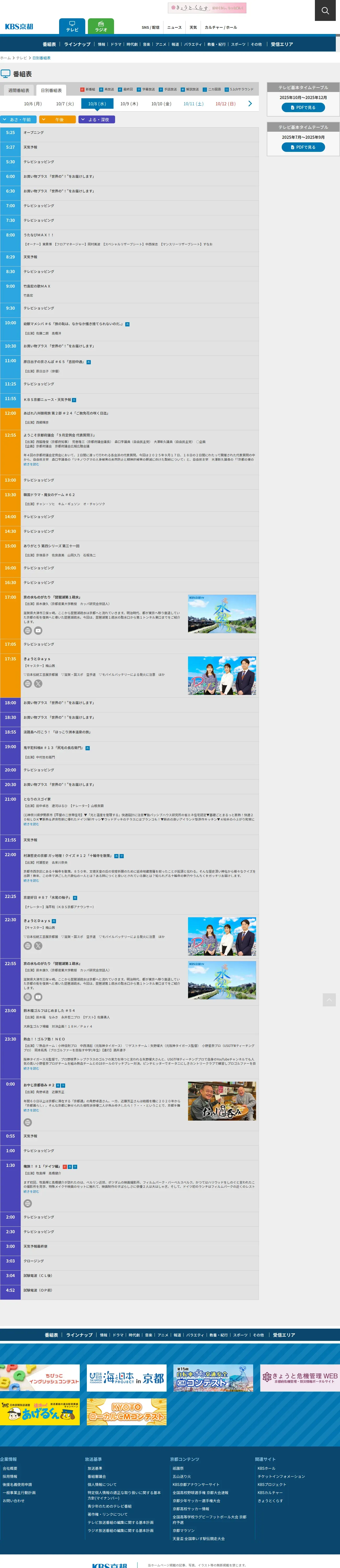
Task: Click the back-to-top arrow button
Action: pos(329,1000)
